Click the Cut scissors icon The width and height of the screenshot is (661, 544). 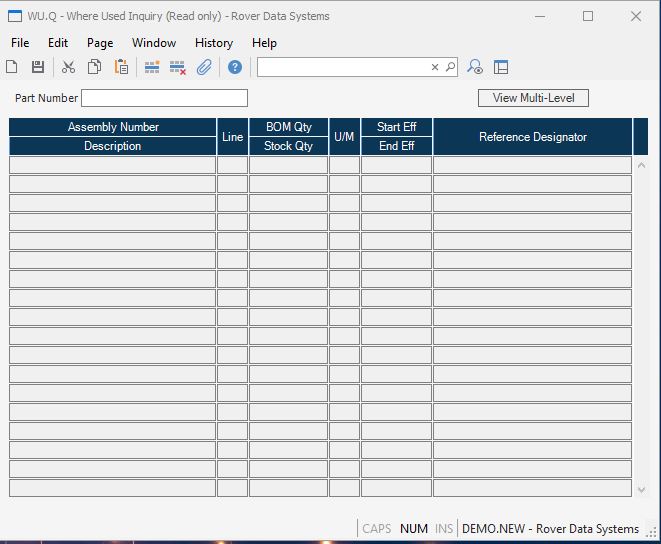(x=68, y=67)
